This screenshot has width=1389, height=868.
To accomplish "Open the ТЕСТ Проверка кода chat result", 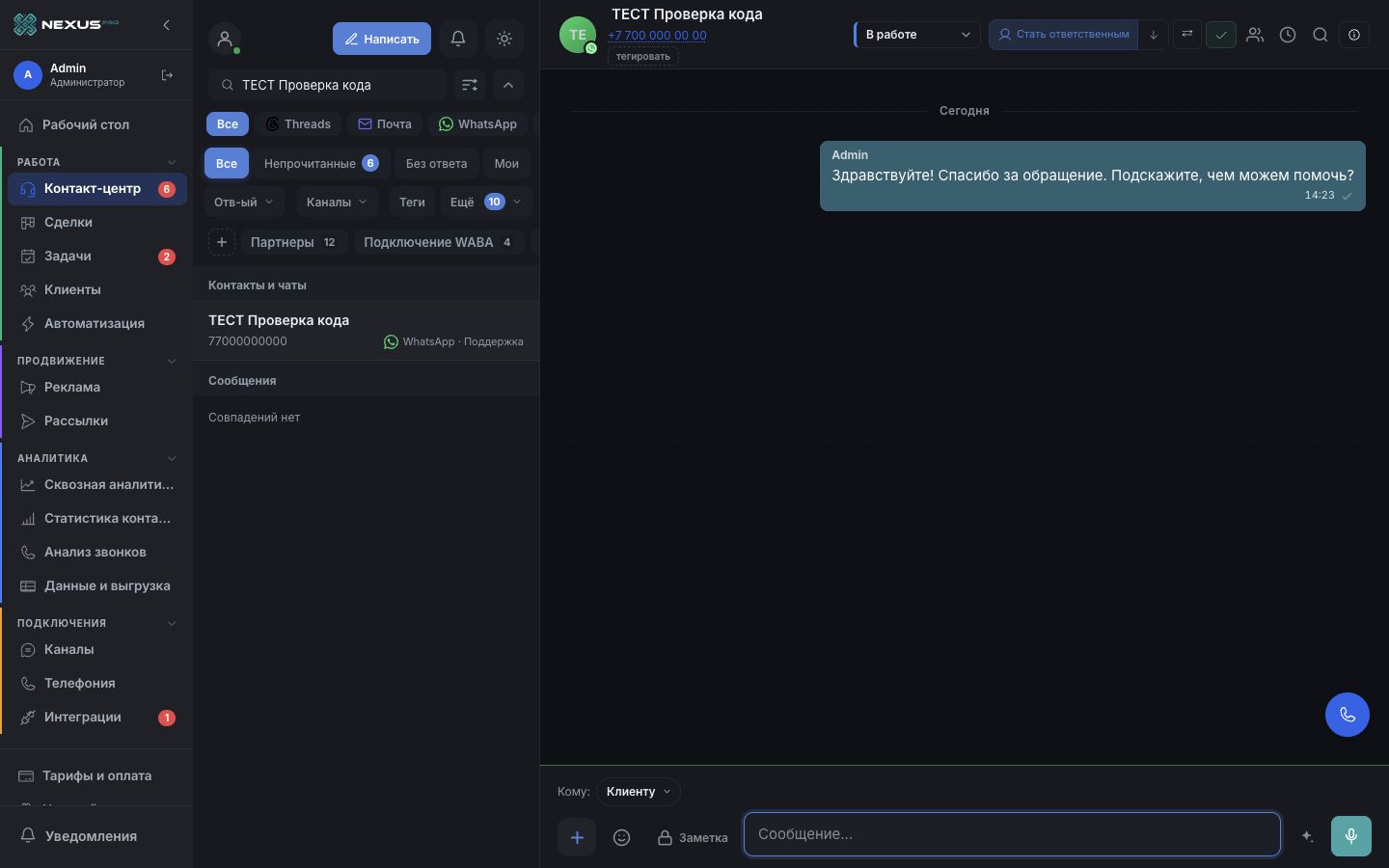I will (x=367, y=330).
